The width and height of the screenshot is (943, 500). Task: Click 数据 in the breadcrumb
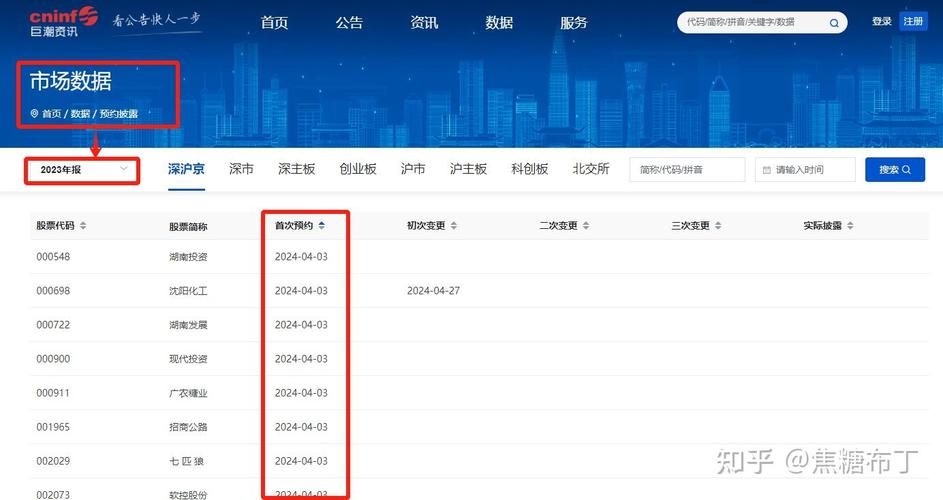click(x=80, y=114)
